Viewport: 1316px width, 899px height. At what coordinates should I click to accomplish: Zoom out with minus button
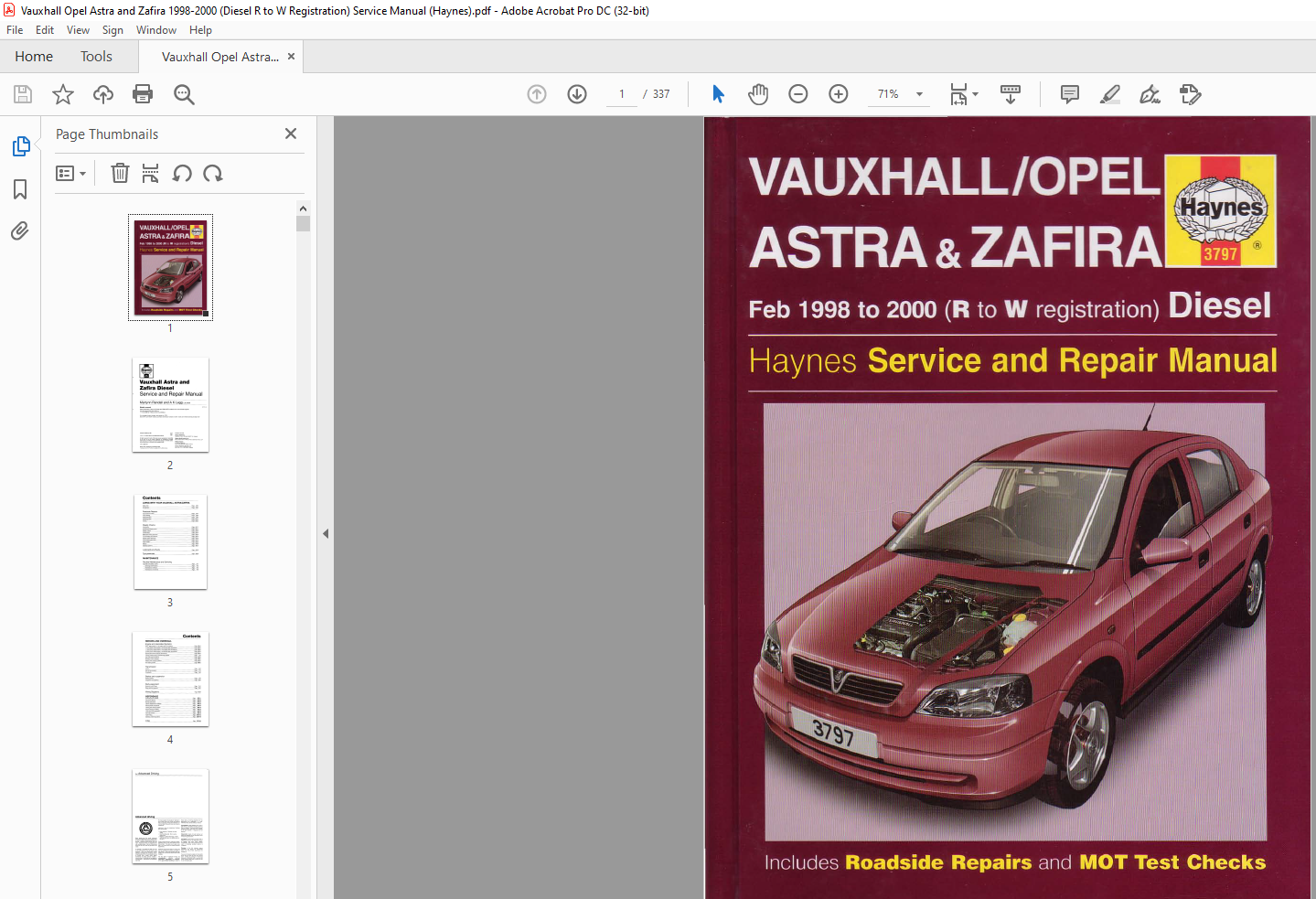pyautogui.click(x=798, y=94)
